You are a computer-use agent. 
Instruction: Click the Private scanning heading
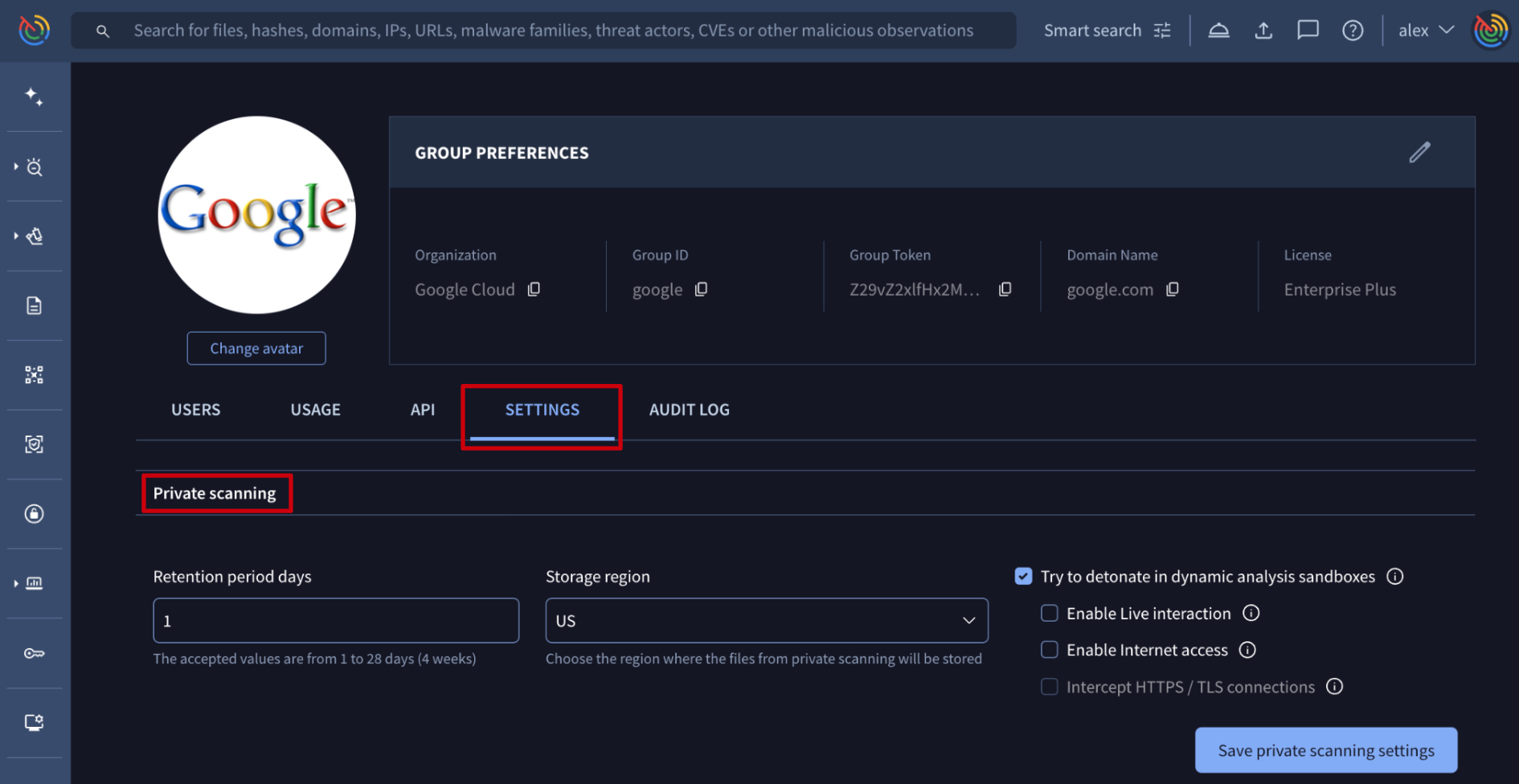coord(215,493)
